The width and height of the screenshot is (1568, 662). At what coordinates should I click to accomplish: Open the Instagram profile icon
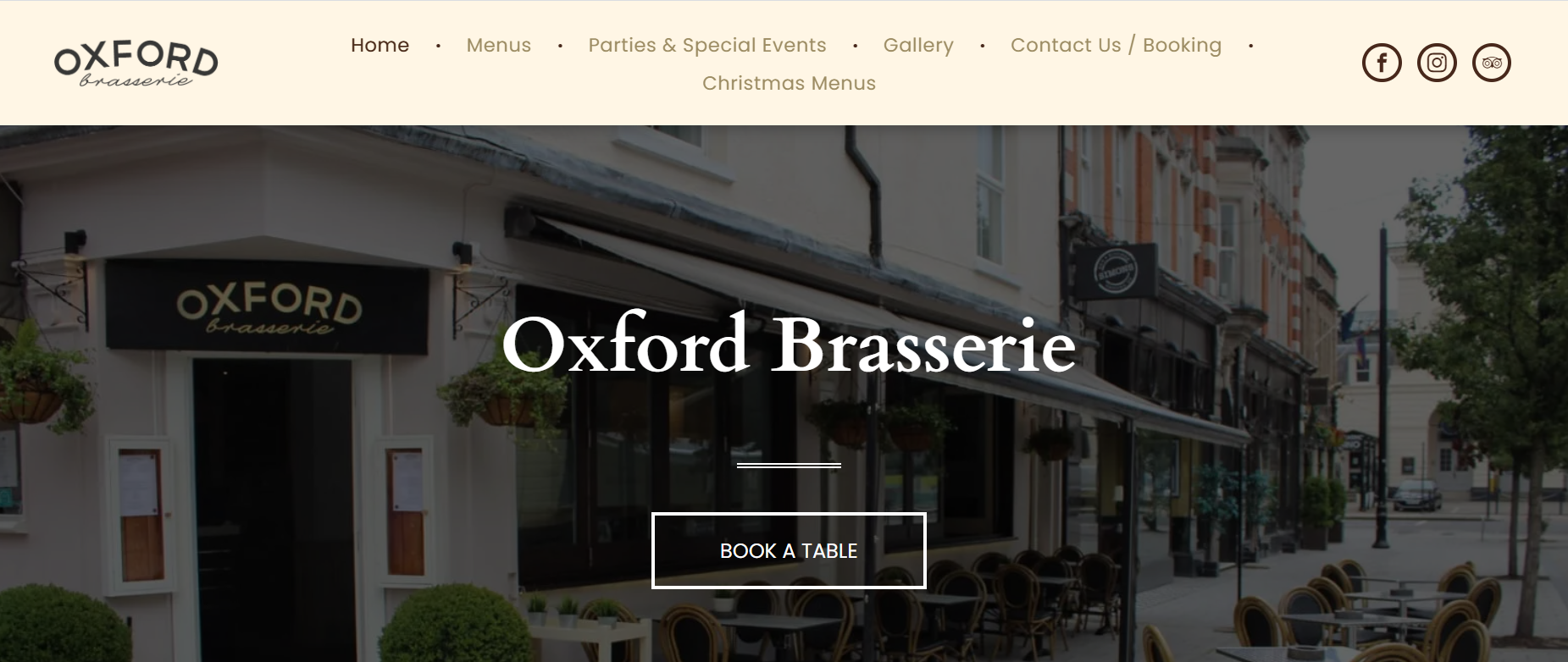point(1437,63)
